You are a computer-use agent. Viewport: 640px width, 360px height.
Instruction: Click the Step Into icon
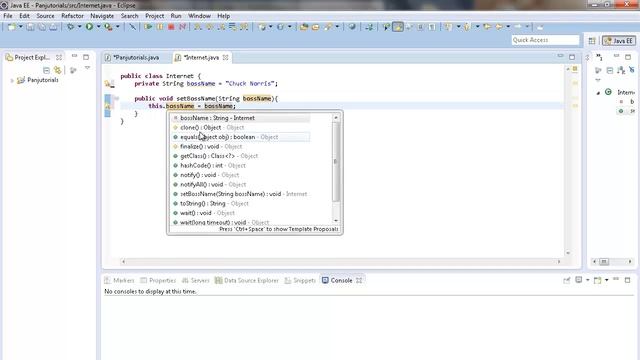[x=198, y=27]
